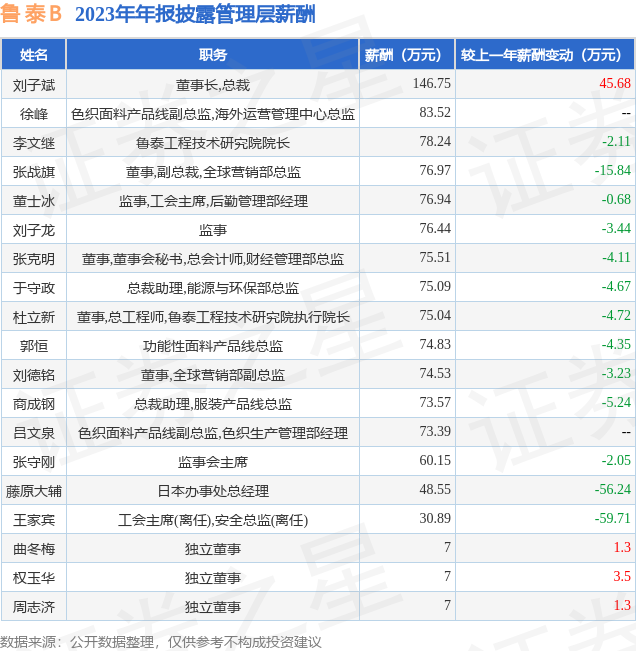
Task: Click the 2023年年报披露管理层薪酬 title
Action: 195,14
